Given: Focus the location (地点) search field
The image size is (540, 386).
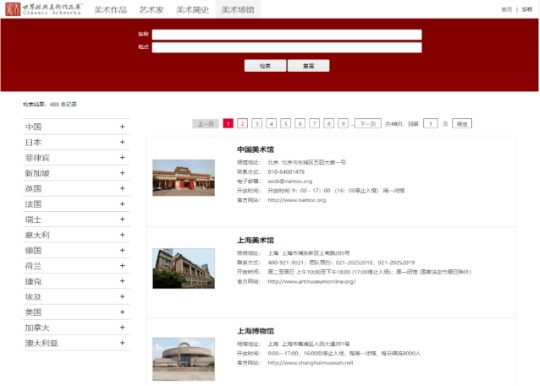Looking at the screenshot, I should (x=287, y=48).
